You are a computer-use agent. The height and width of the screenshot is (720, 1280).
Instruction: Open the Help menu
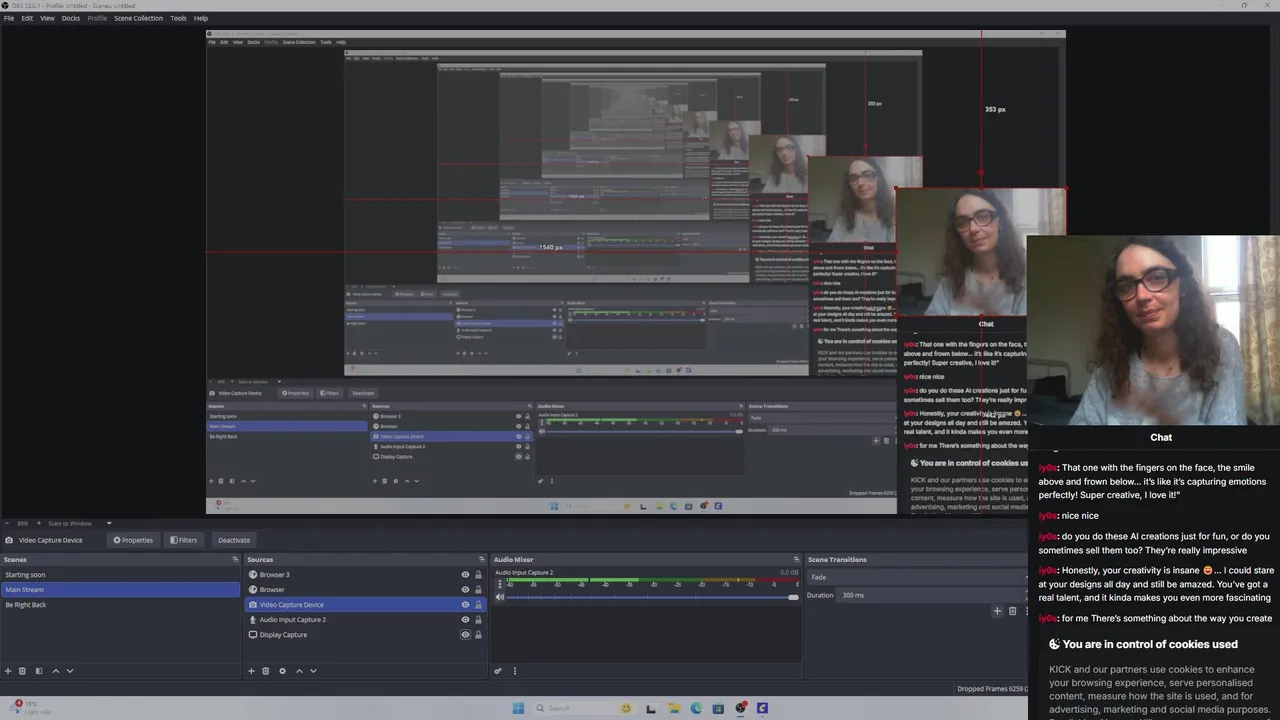201,18
